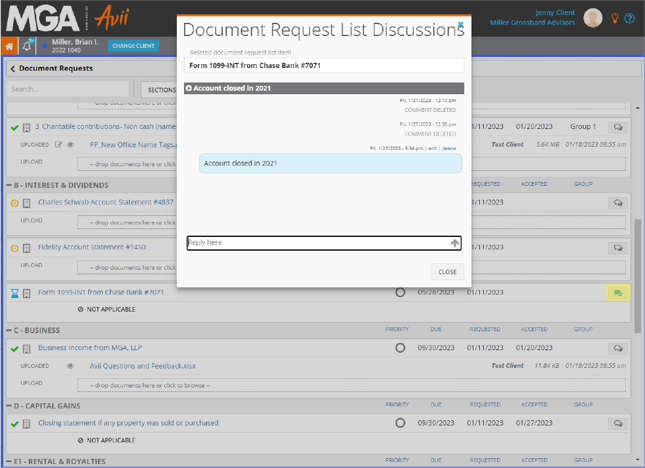This screenshot has width=645, height=468.
Task: Open document icon for Fidelity Account Statement
Action: [x=26, y=248]
